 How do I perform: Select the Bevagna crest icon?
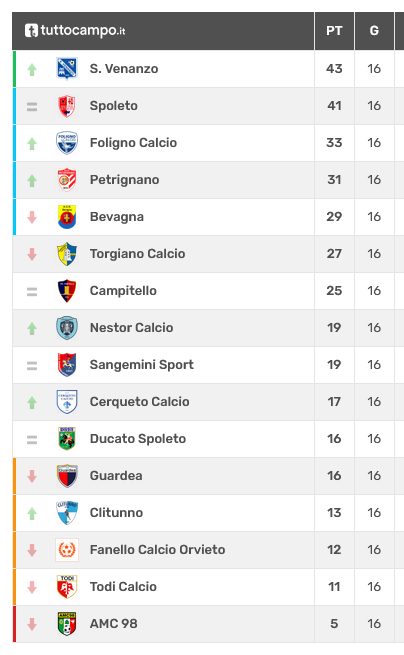point(67,217)
